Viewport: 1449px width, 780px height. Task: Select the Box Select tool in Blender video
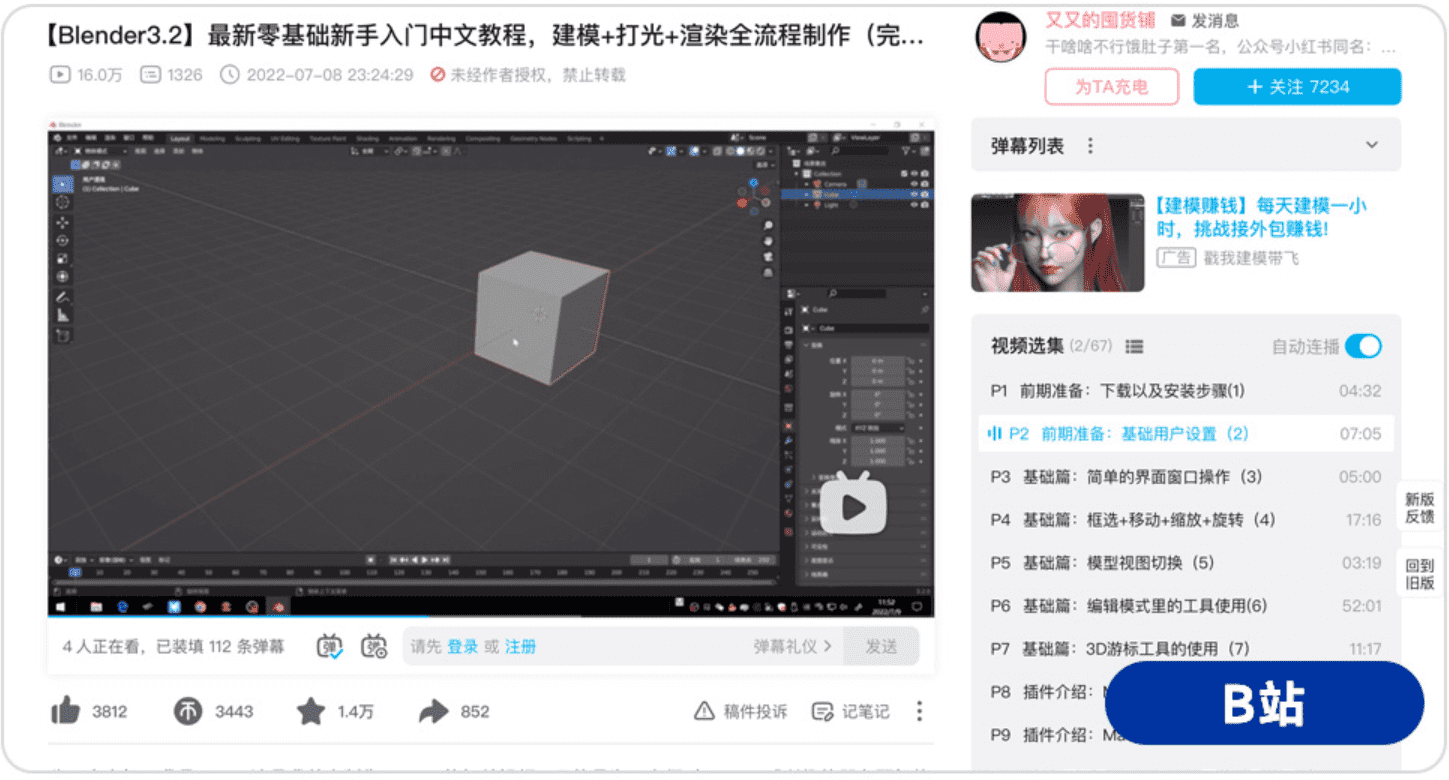[63, 185]
